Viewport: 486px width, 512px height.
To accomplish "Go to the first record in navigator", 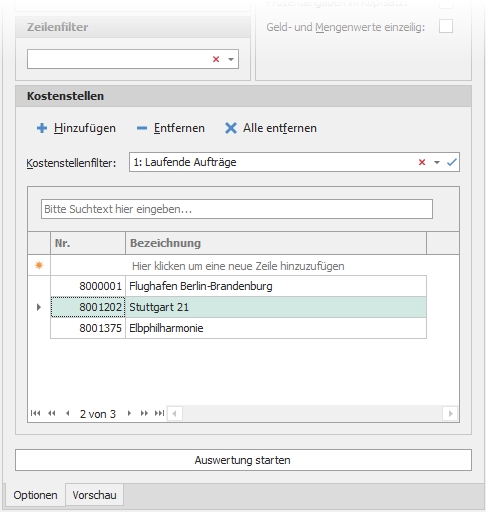I will [x=35, y=413].
